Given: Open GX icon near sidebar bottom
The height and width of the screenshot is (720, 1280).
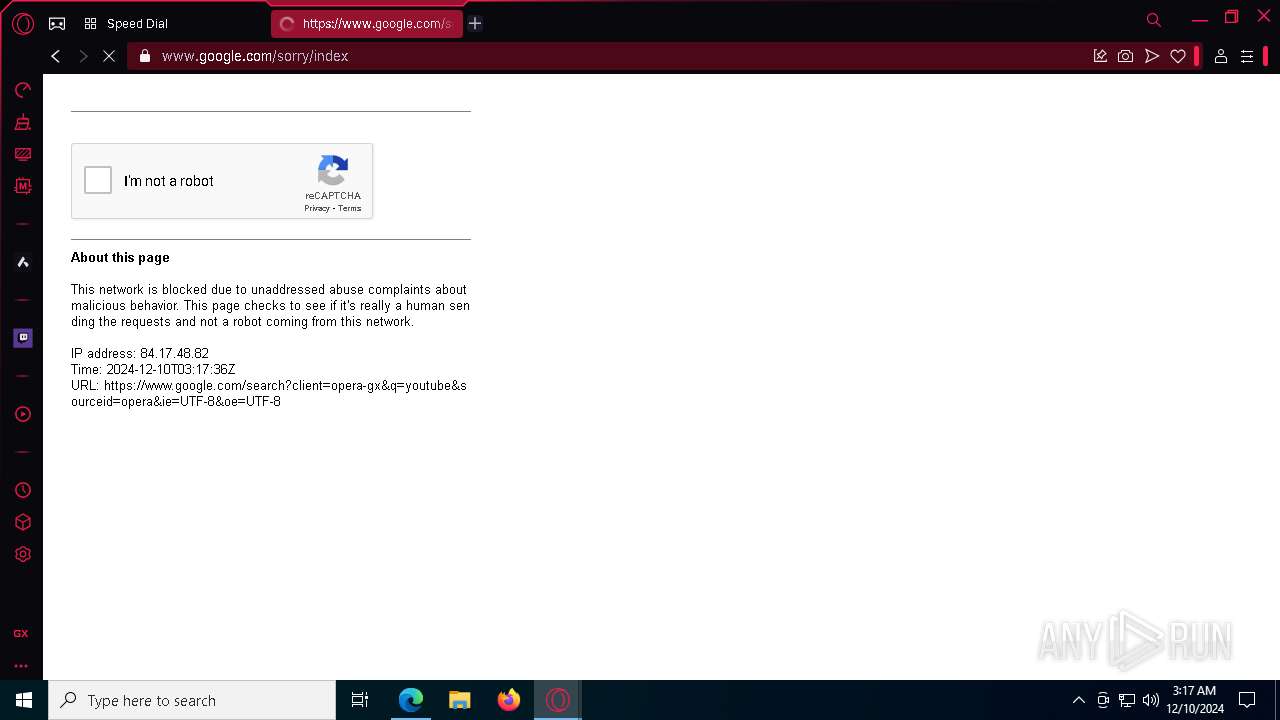Looking at the screenshot, I should pyautogui.click(x=21, y=633).
